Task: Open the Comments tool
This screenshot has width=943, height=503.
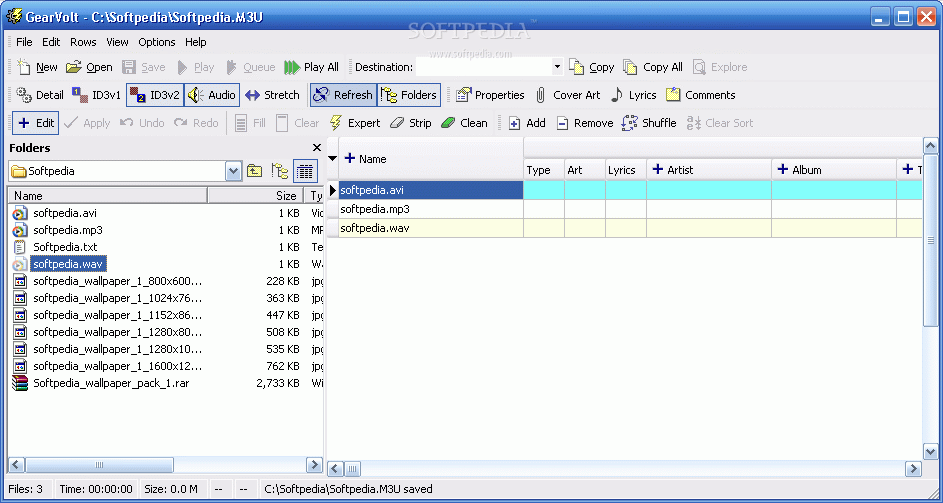Action: point(701,95)
